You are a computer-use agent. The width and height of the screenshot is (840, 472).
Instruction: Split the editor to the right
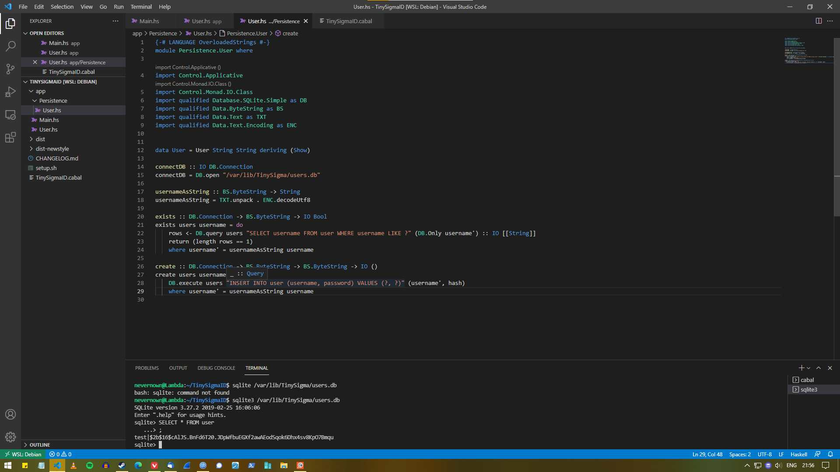pyautogui.click(x=819, y=21)
